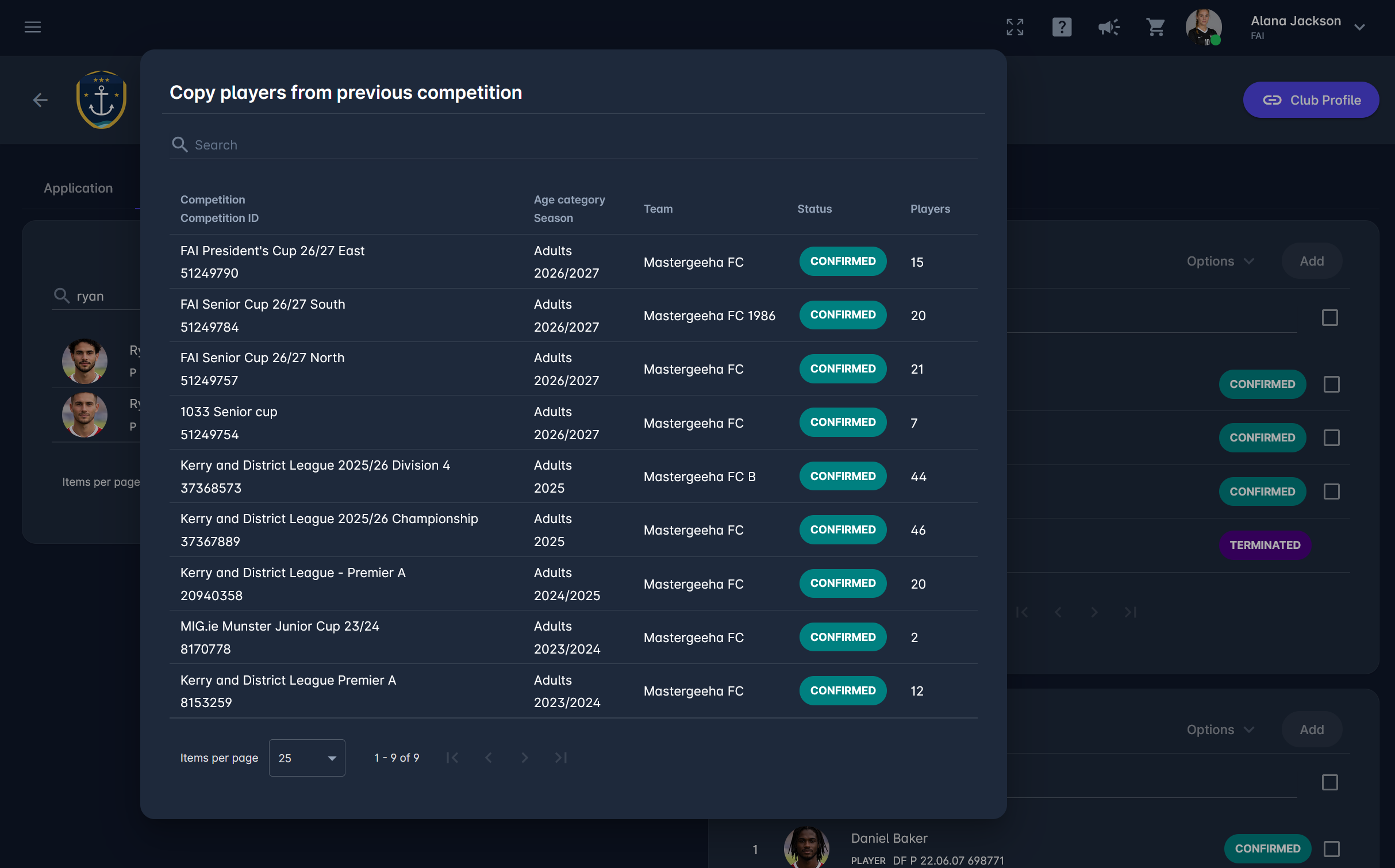
Task: Focus the dialog Search field
Action: (573, 144)
